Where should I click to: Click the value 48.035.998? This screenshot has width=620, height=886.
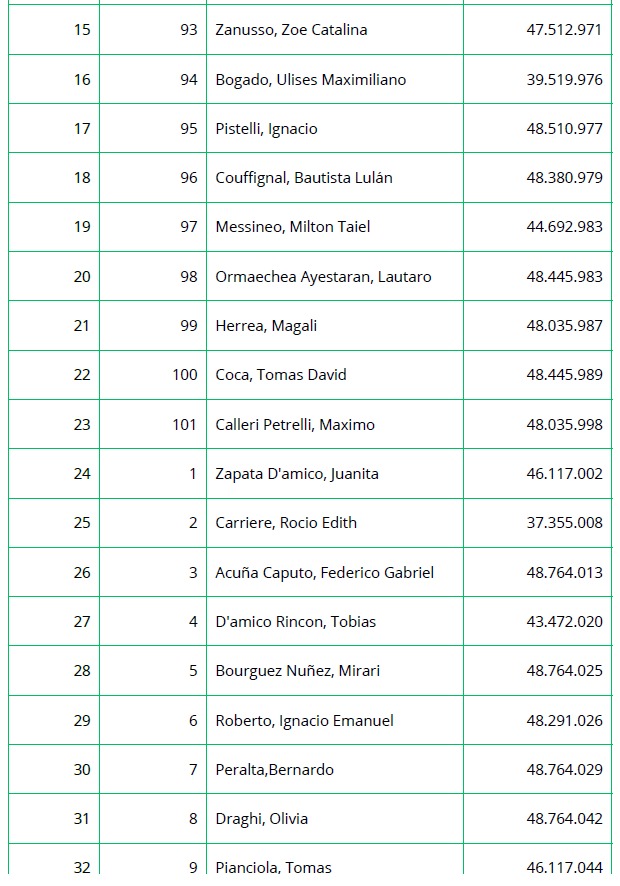pos(564,425)
